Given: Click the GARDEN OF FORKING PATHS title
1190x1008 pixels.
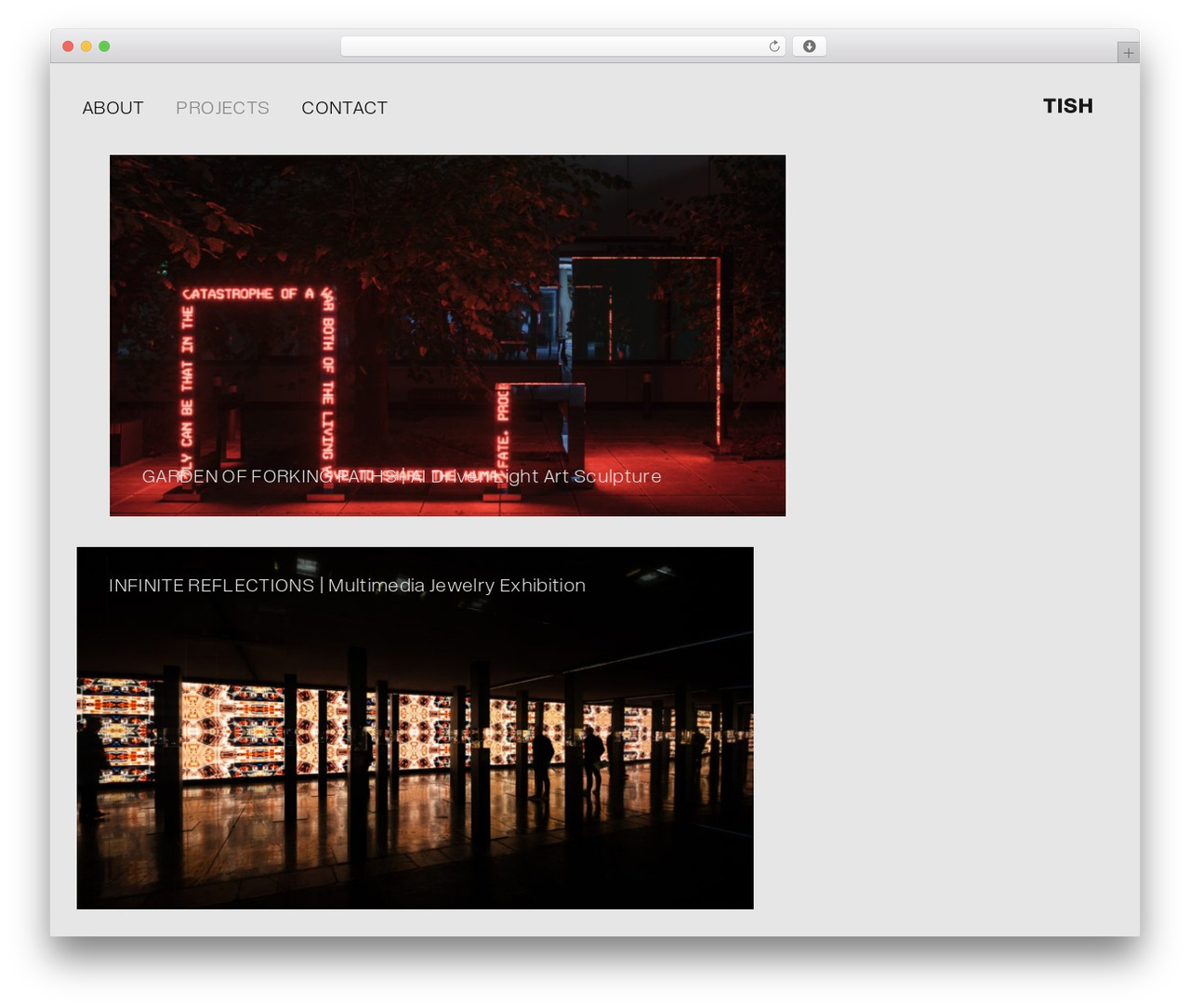Looking at the screenshot, I should click(x=402, y=476).
